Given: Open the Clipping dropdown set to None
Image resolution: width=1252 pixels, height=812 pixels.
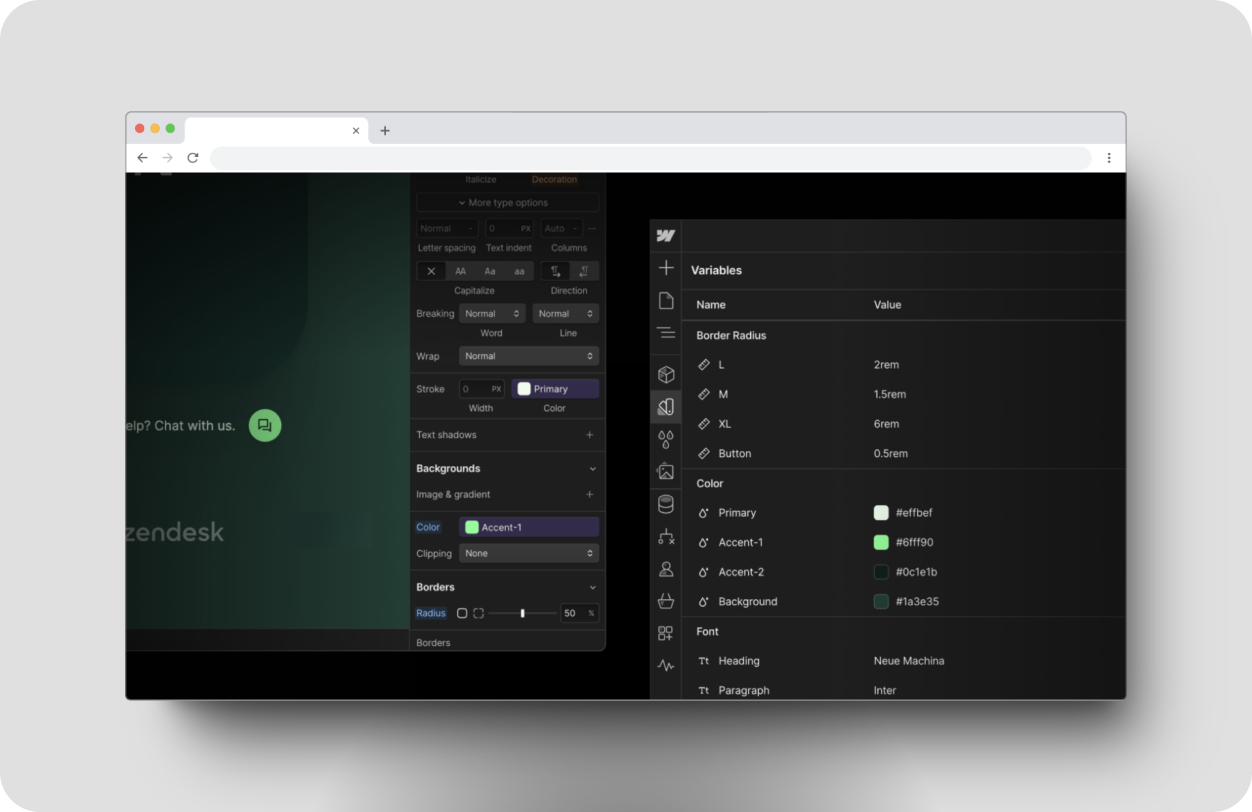Looking at the screenshot, I should (528, 552).
